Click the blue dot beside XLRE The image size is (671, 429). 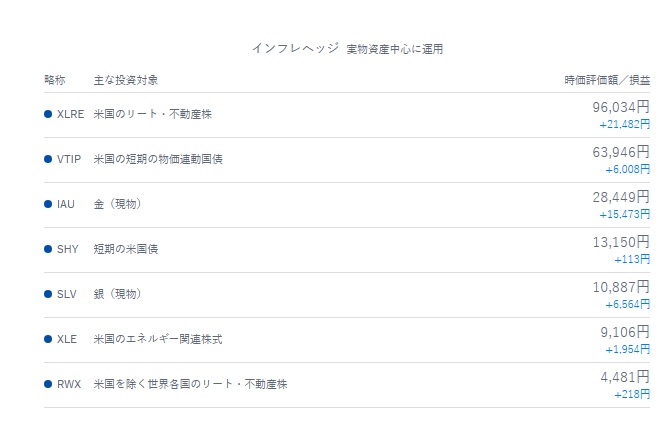48,114
